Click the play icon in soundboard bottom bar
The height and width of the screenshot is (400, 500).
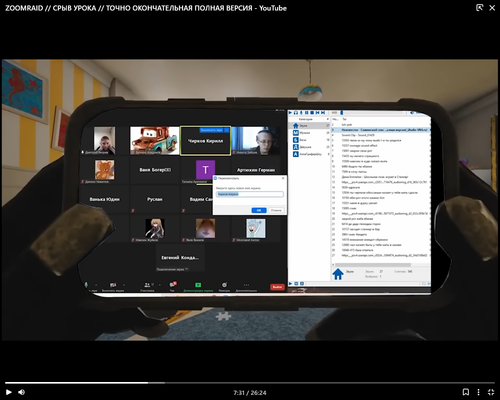[290, 284]
